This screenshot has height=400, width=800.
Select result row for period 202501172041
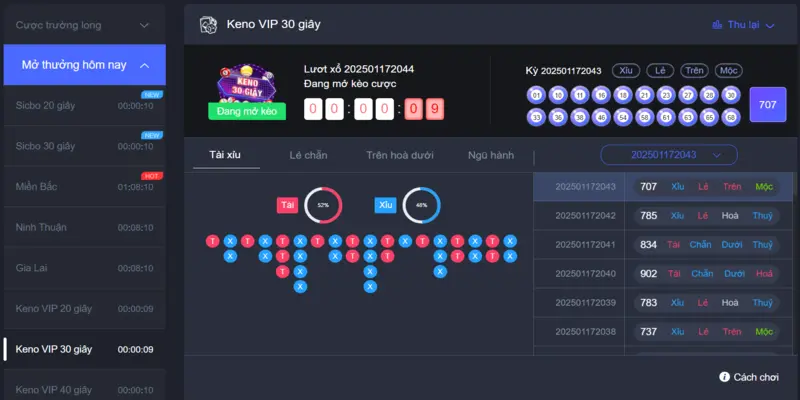[664, 245]
